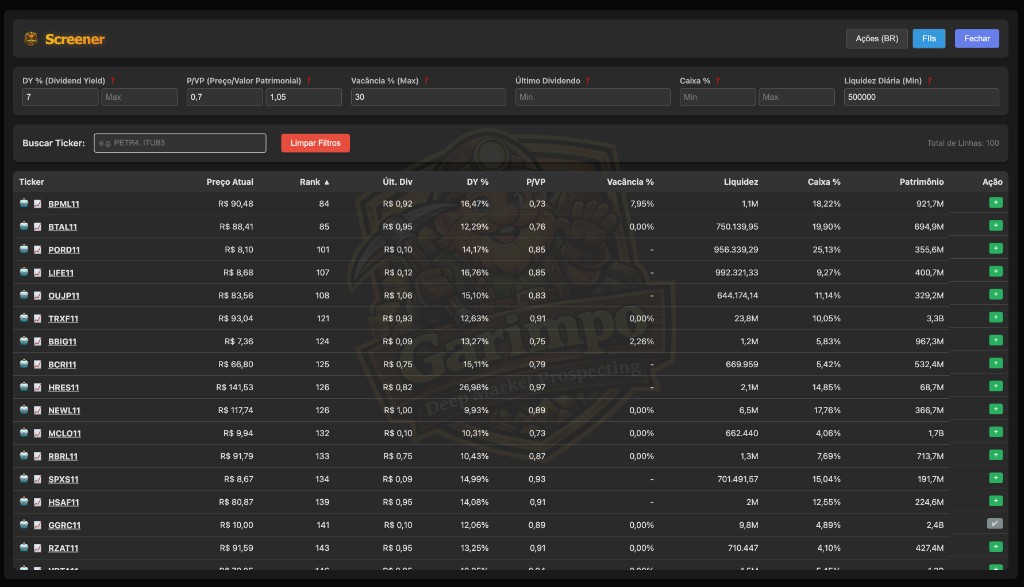Click the green plus action for NEWL11
1024x587 pixels.
click(996, 410)
